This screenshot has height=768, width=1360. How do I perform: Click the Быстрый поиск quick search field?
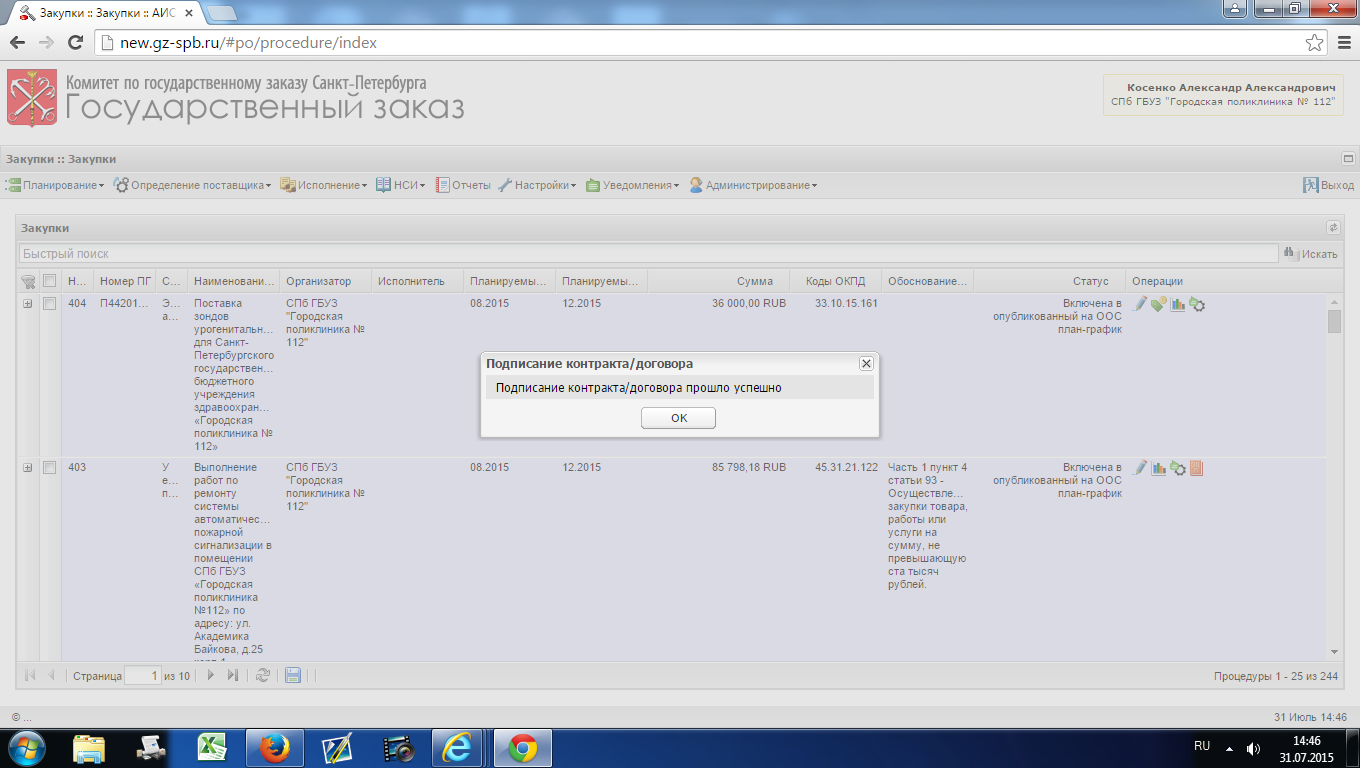649,254
